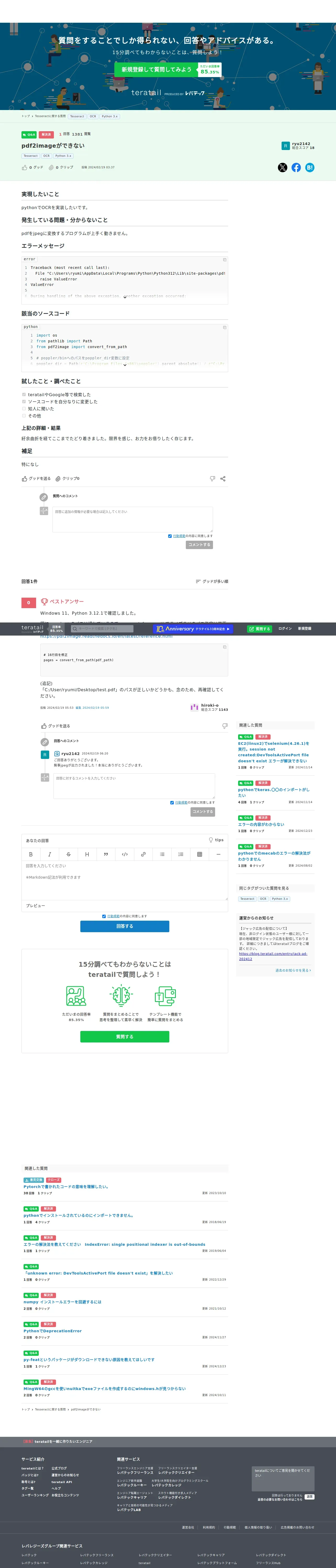
Task: Toggle terms agreement above 回答する button
Action: (x=104, y=916)
